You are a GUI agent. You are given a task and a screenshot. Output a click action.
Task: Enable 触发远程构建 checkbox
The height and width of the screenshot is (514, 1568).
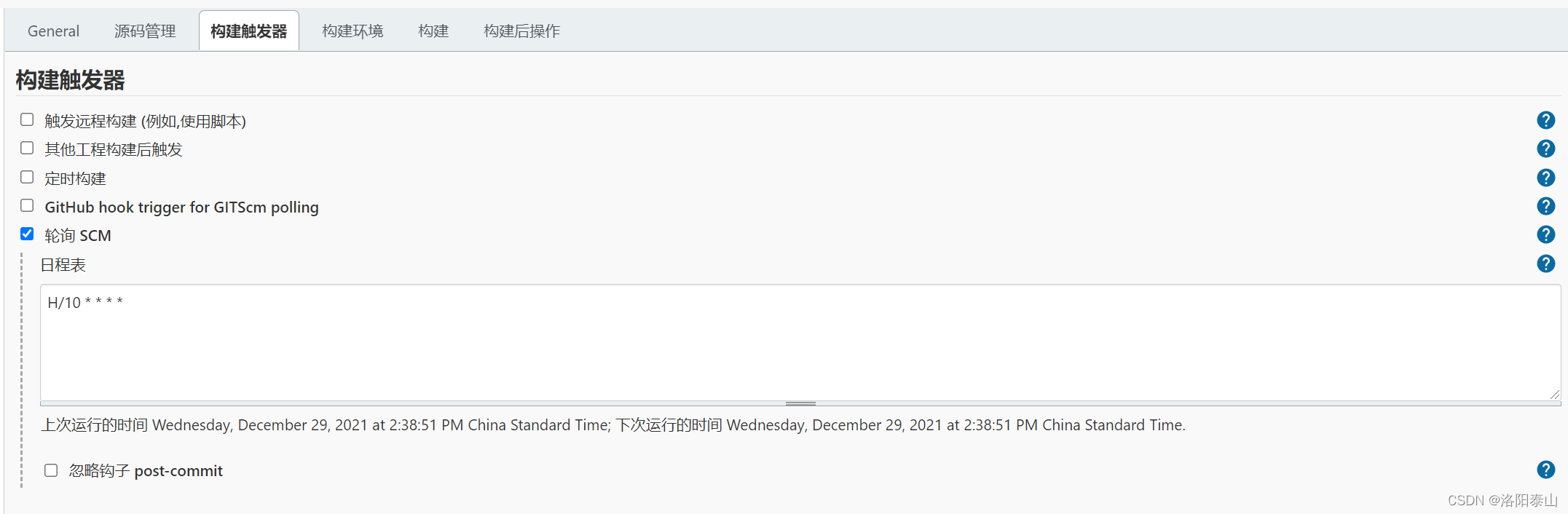pos(27,119)
